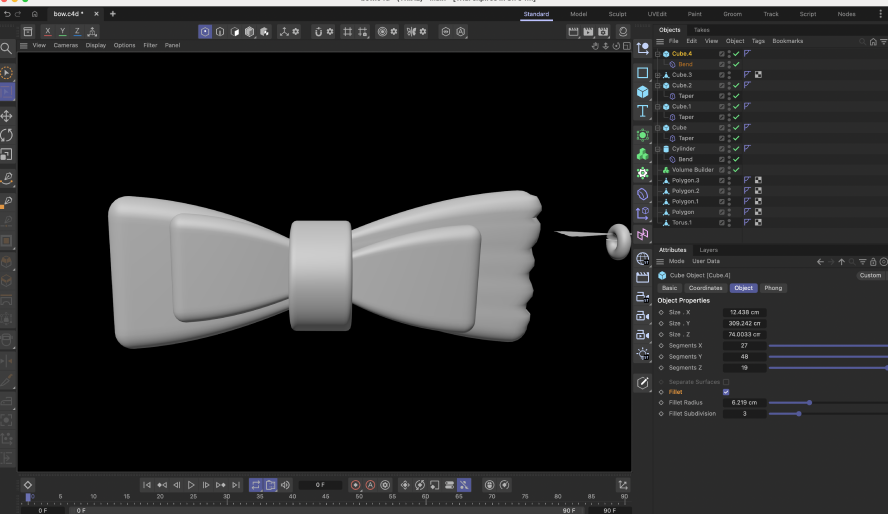
Task: Open the Cameras viewport menu
Action: coord(65,46)
